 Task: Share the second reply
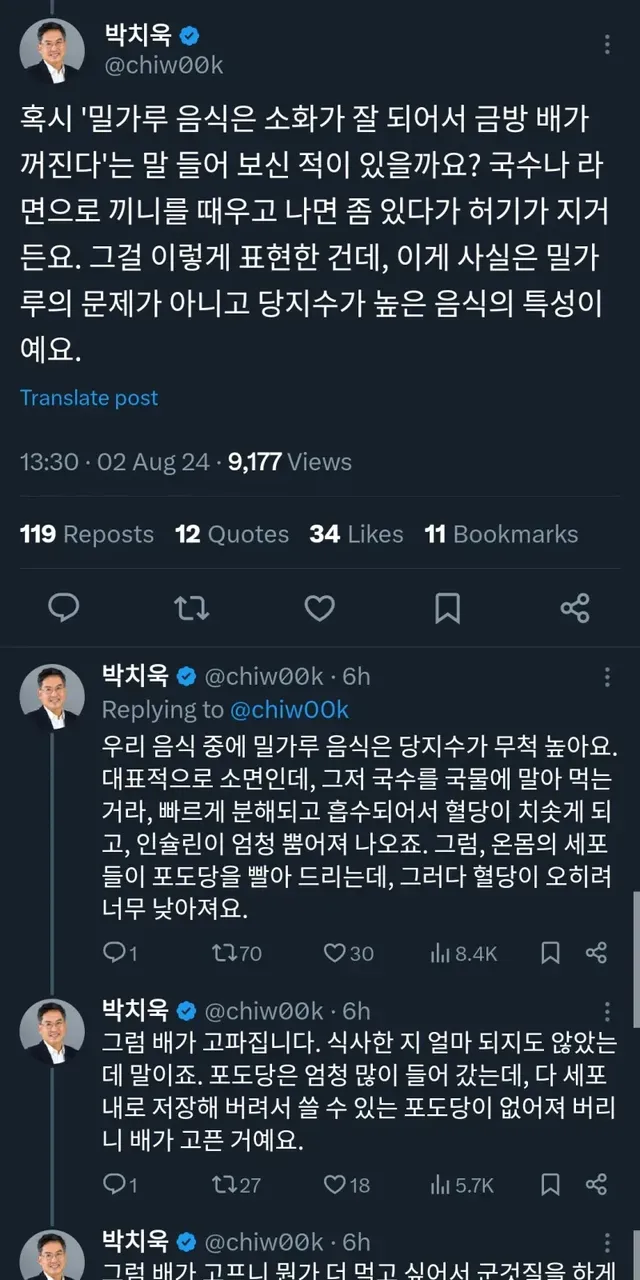pyautogui.click(x=596, y=1185)
